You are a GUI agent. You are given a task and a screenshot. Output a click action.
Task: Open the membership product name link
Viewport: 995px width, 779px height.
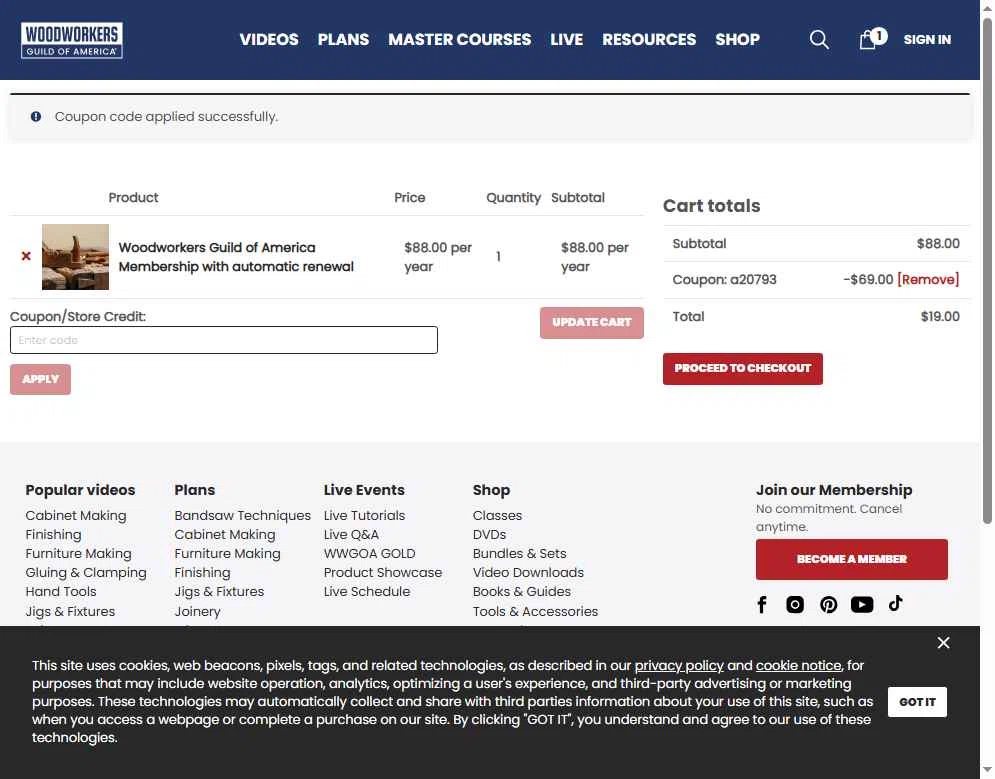pyautogui.click(x=236, y=257)
